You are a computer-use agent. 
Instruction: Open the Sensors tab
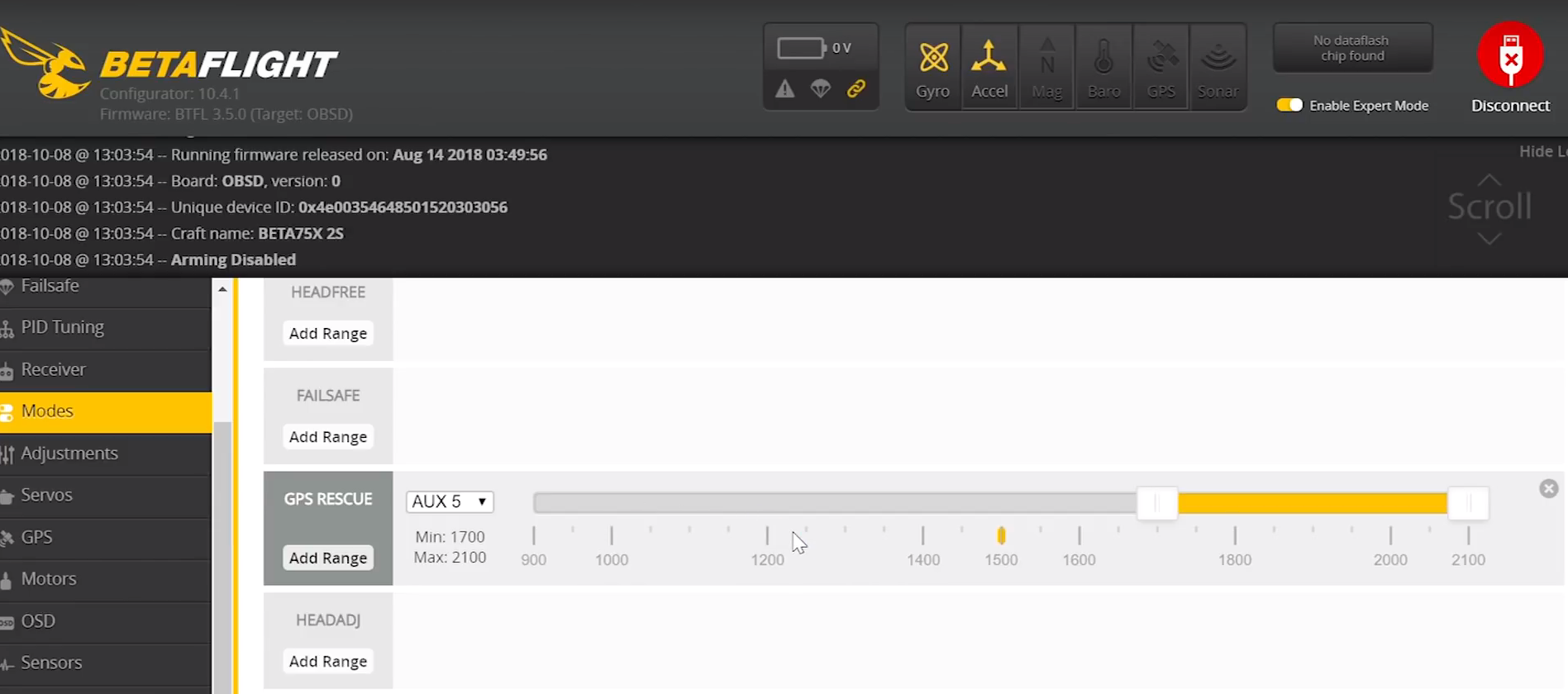(106, 663)
